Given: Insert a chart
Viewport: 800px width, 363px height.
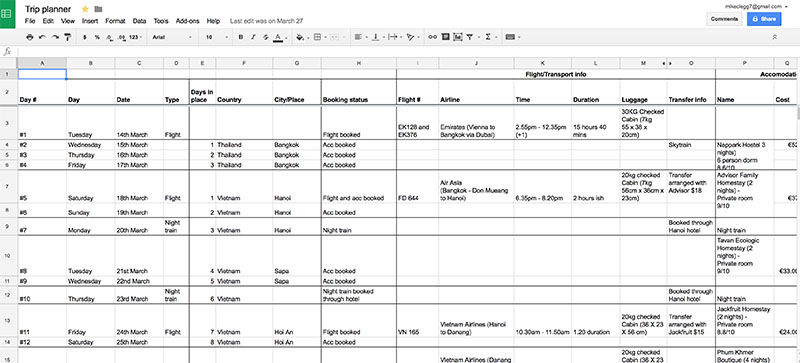Looking at the screenshot, I should [x=458, y=37].
